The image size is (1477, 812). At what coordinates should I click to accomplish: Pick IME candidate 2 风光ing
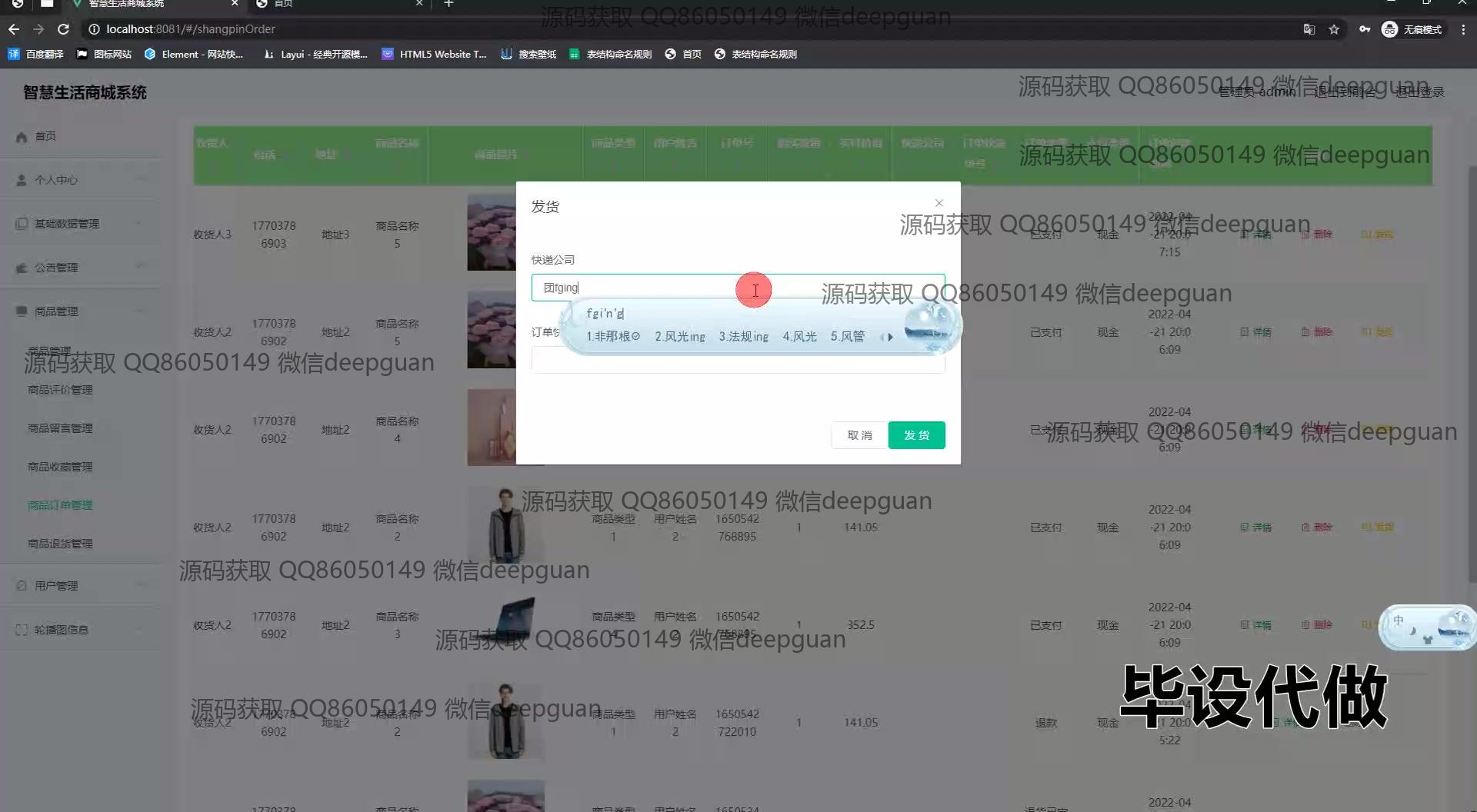click(679, 337)
